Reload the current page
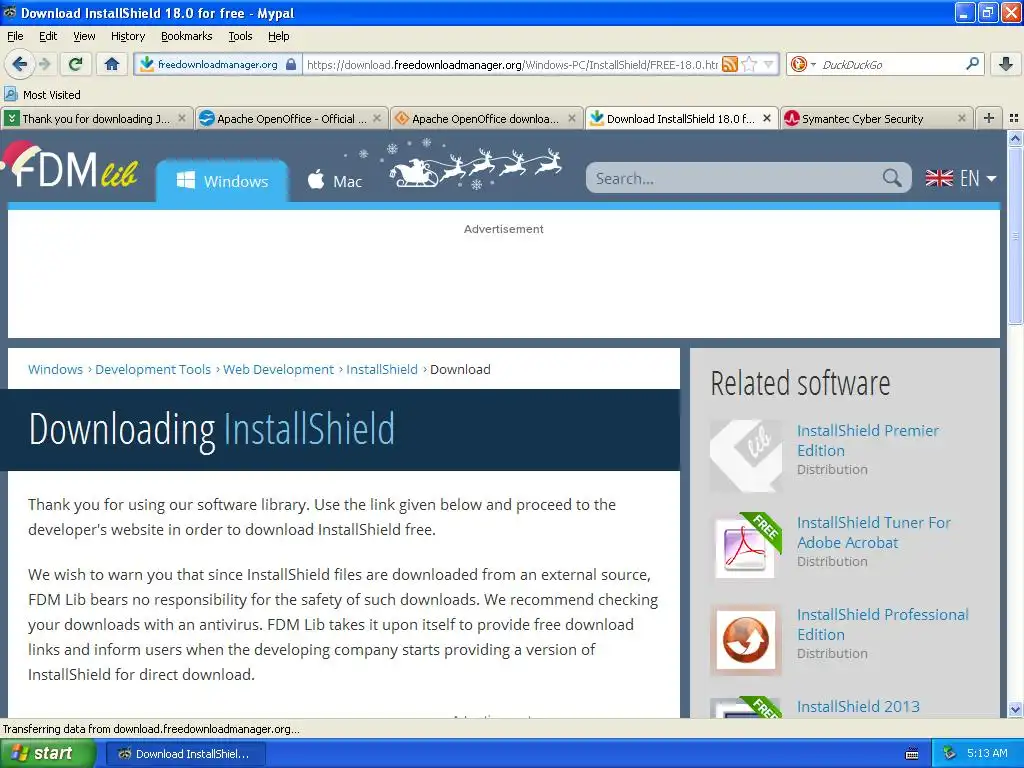This screenshot has width=1024, height=768. coord(76,64)
